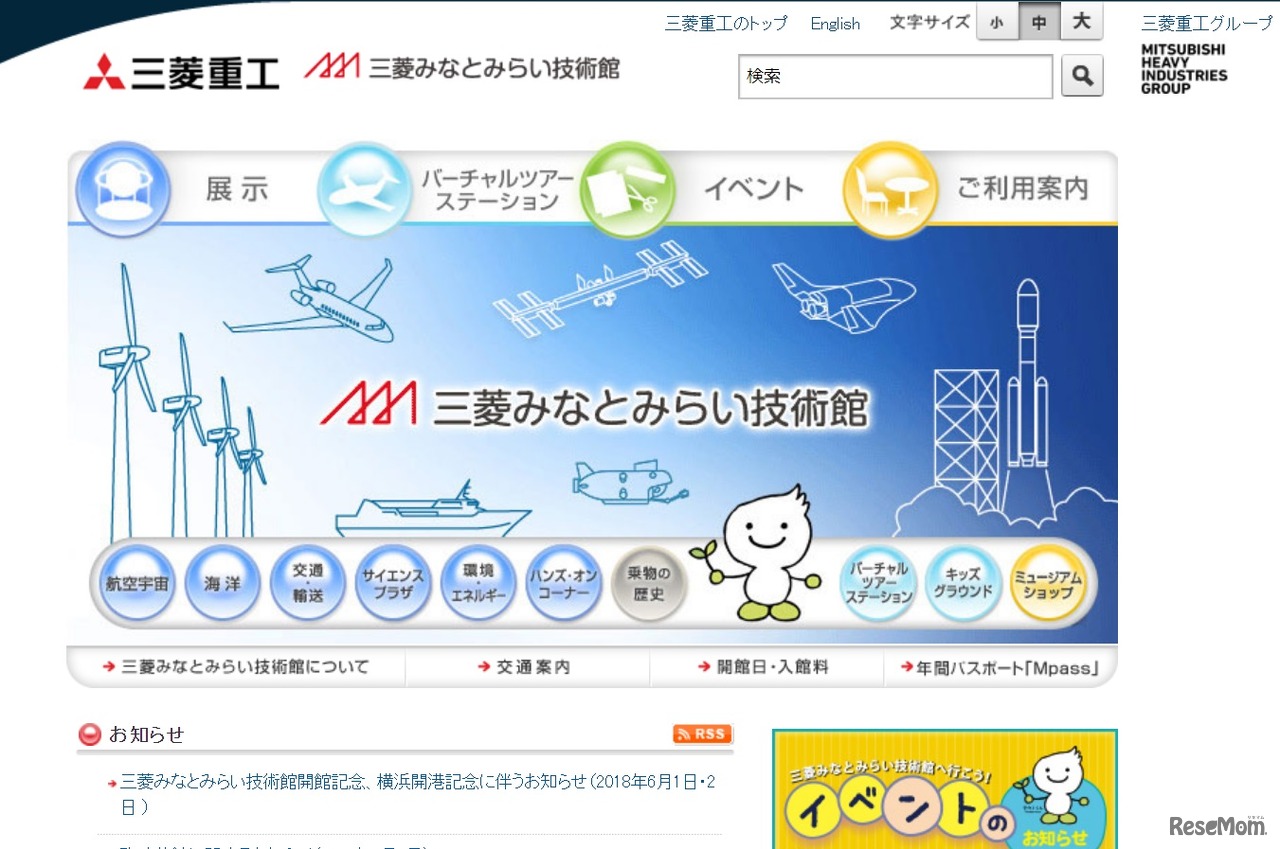Open the yellow table-and-chair guide icon
Screen dimensions: 1280x849
[890, 189]
